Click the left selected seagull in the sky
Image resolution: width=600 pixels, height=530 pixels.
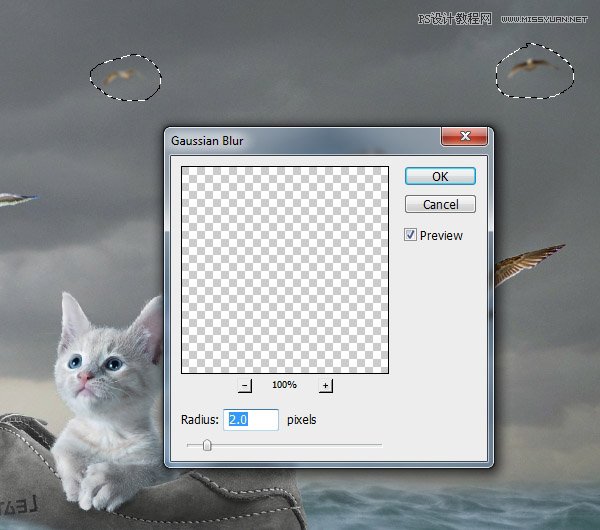122,74
